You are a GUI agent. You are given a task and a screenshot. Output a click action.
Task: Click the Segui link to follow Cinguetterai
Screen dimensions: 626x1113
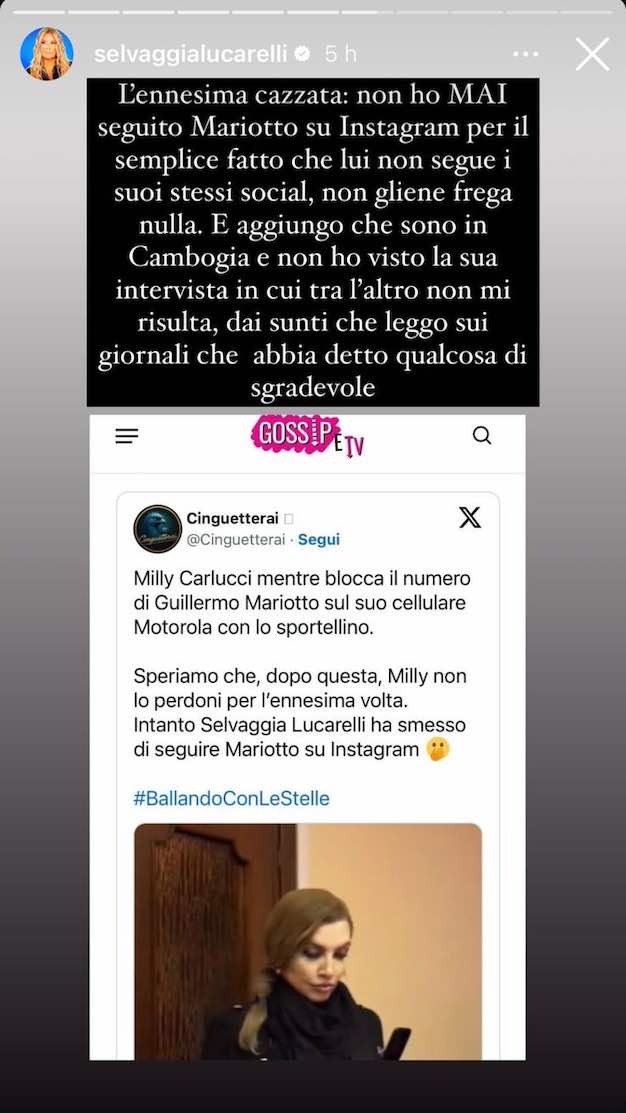(319, 539)
